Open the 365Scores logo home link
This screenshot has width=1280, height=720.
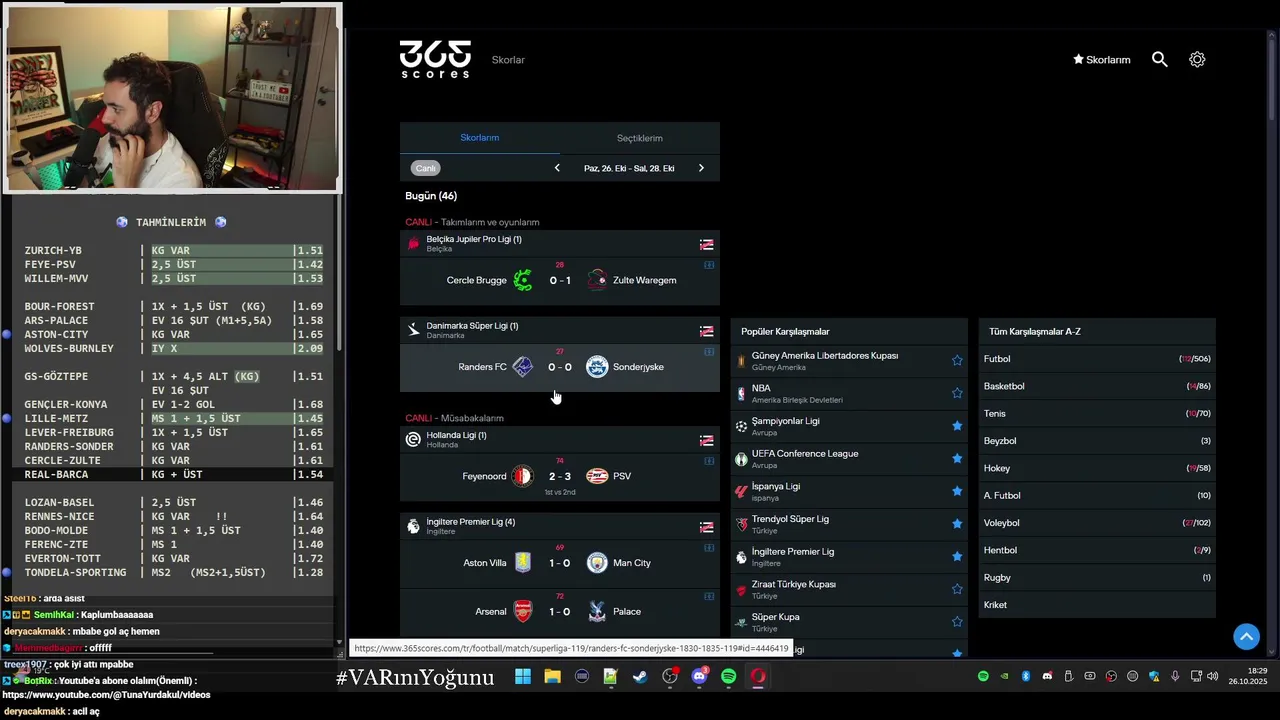coord(435,59)
